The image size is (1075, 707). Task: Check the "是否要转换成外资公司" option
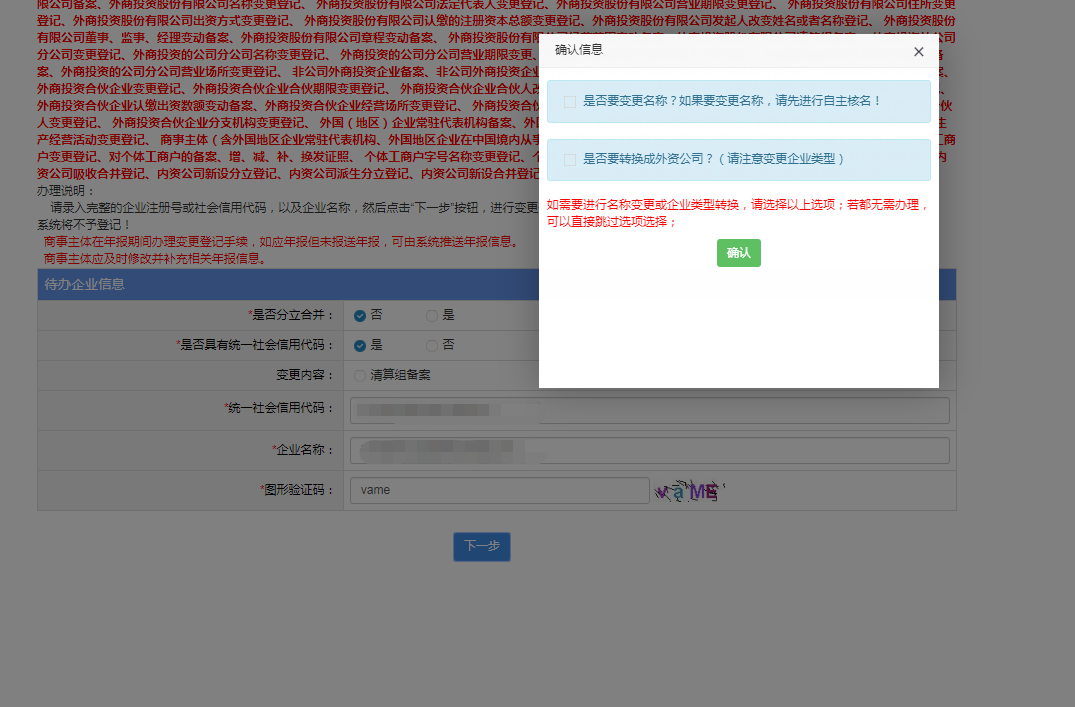[571, 160]
